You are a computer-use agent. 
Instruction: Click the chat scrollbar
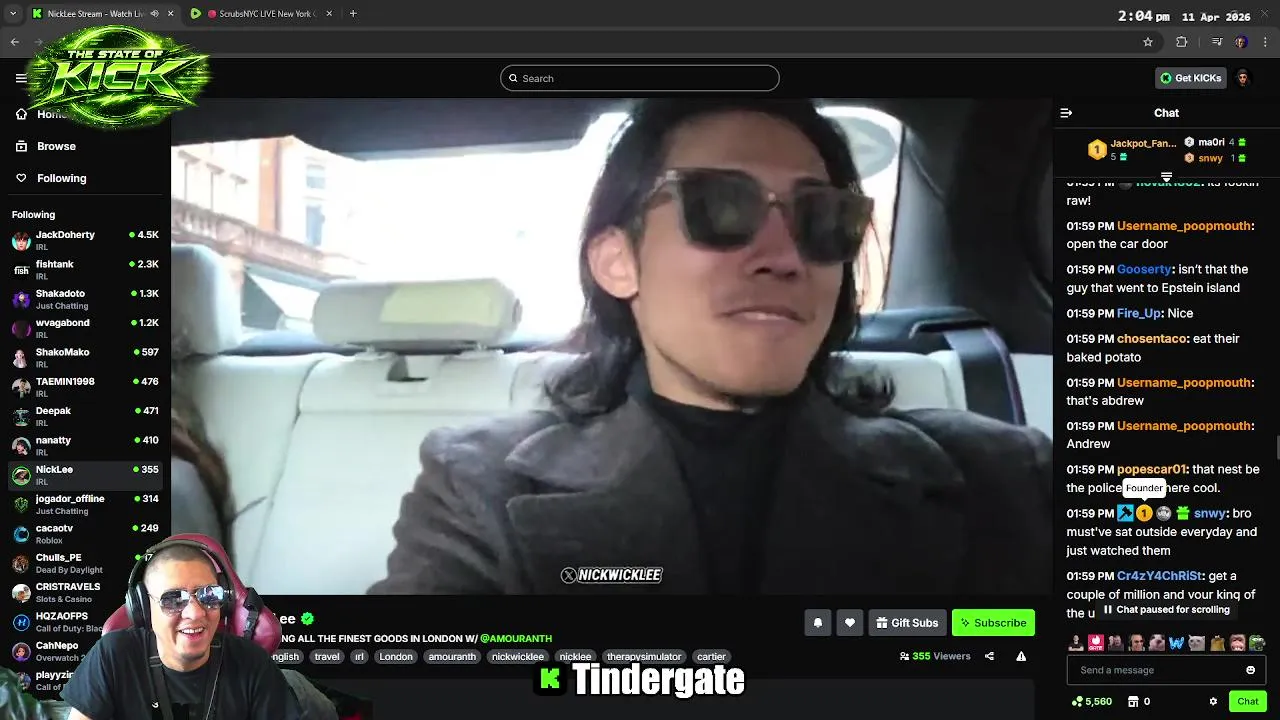1276,449
